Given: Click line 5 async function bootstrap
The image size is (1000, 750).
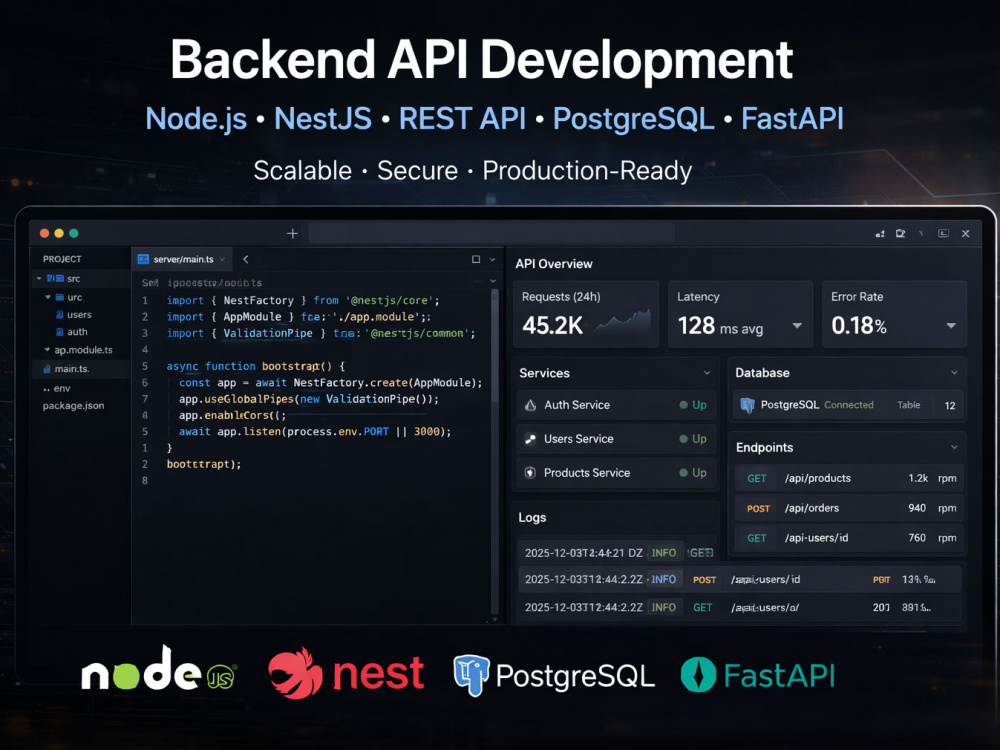Looking at the screenshot, I should point(255,366).
